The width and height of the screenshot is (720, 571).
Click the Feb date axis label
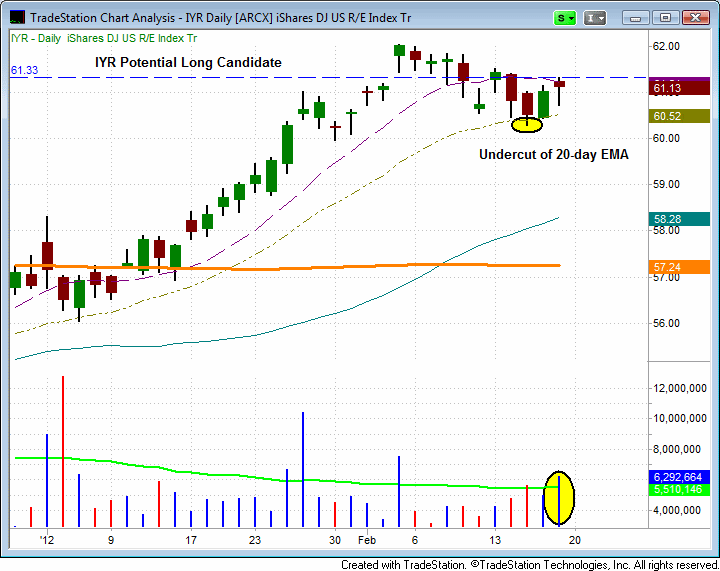(x=367, y=540)
